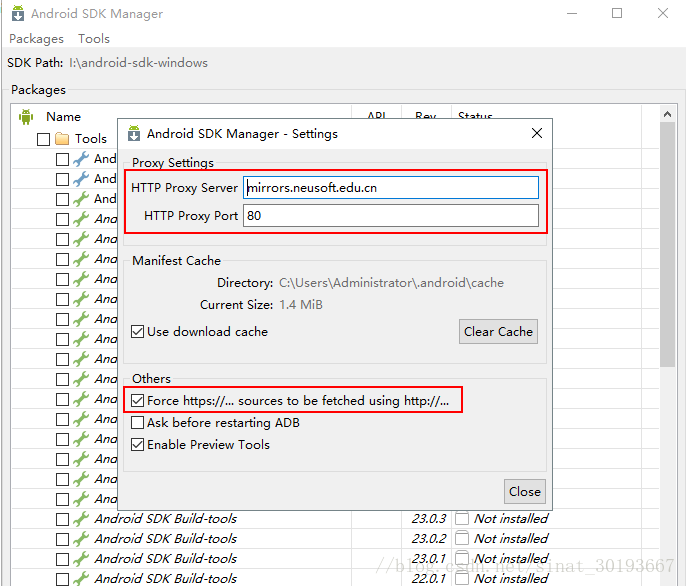The height and width of the screenshot is (586, 686).
Task: Select Android SDK Build-tools 23.0.3 row text
Action: tap(166, 519)
